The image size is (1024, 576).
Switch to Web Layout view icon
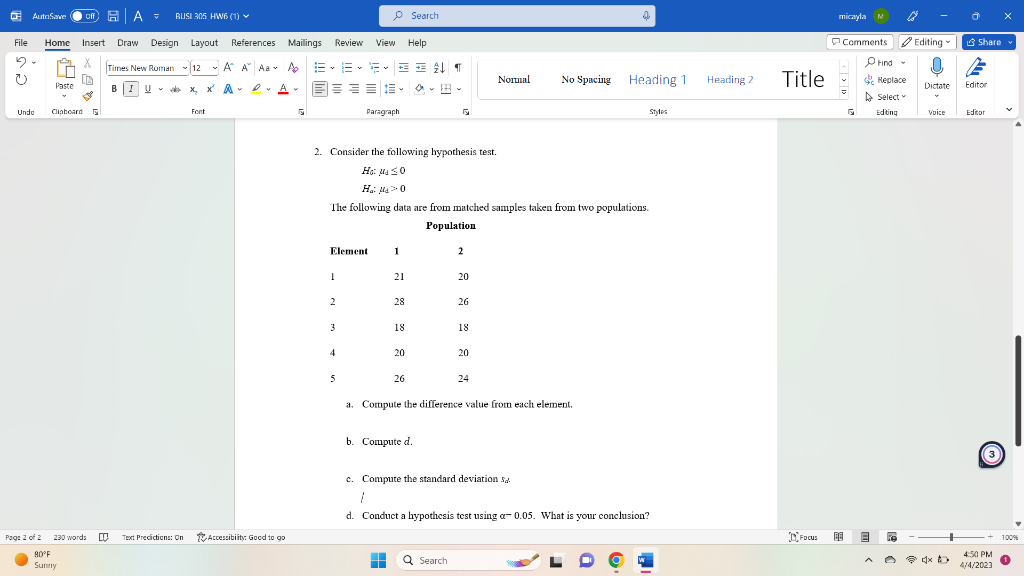[891, 537]
